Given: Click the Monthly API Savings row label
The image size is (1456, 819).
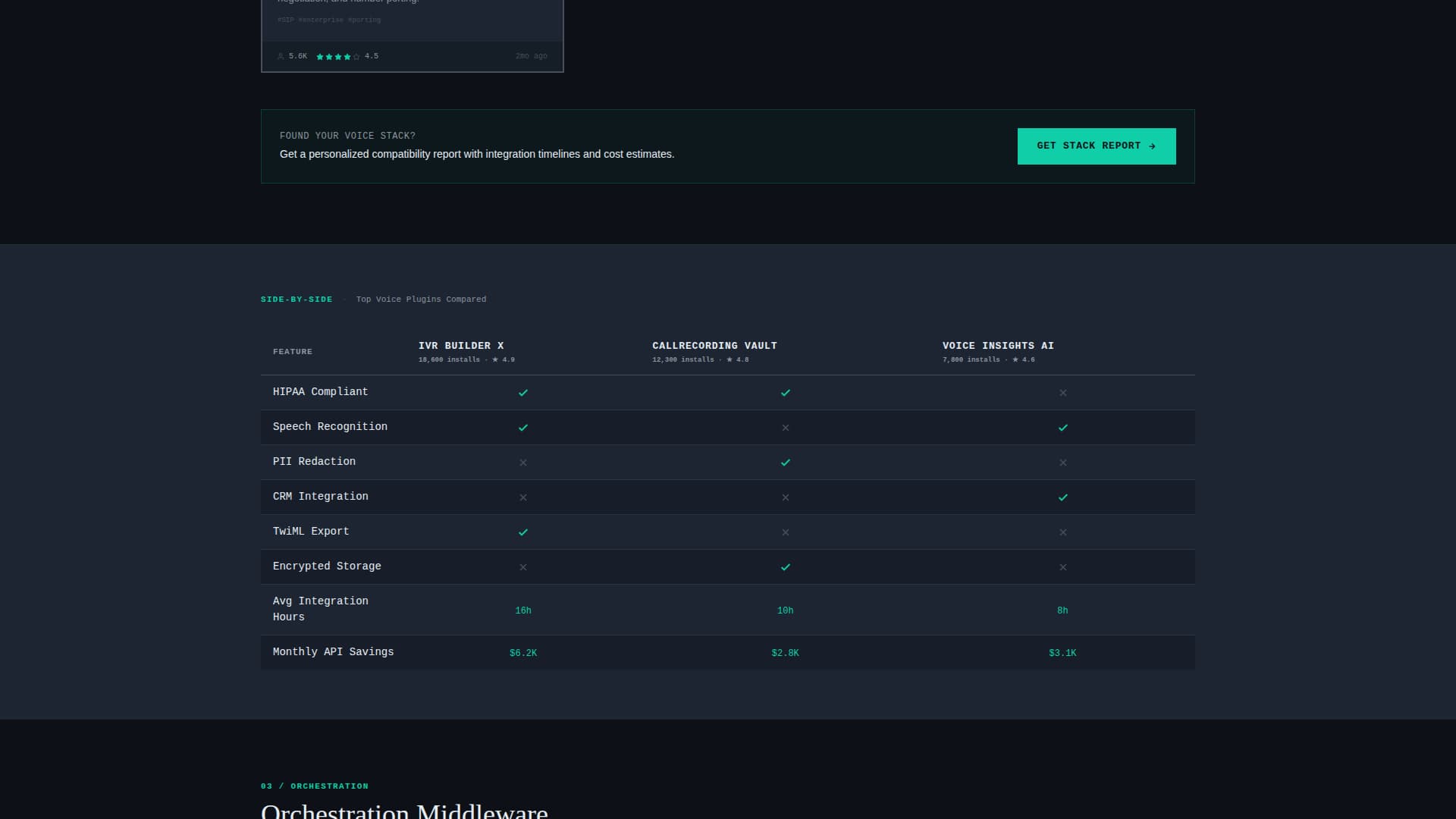Looking at the screenshot, I should coord(333,652).
